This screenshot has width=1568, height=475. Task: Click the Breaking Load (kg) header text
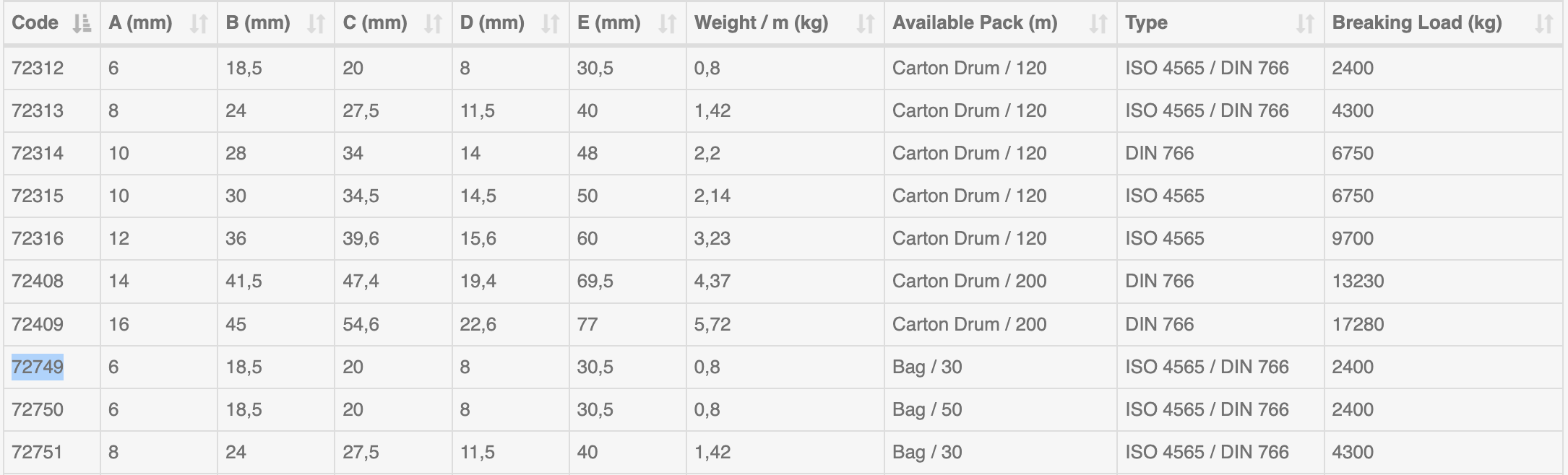coord(1416,23)
